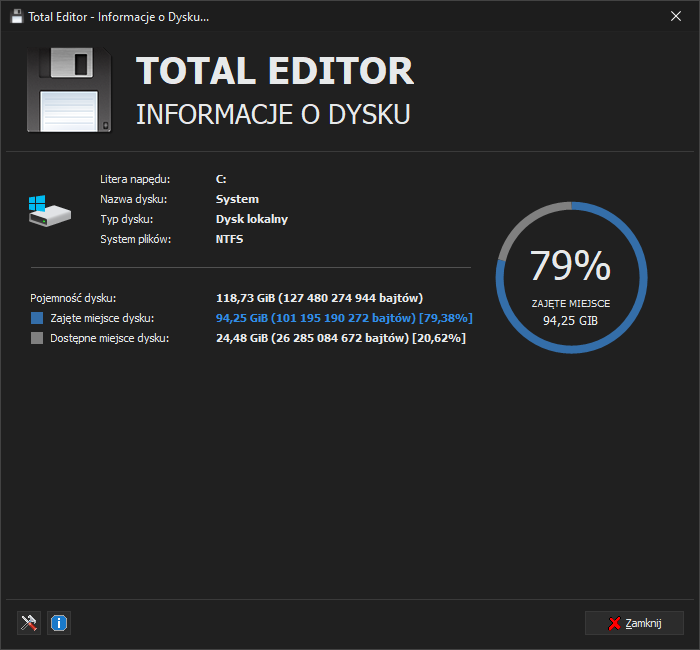Open the blue information icon
This screenshot has width=700, height=650.
point(59,623)
